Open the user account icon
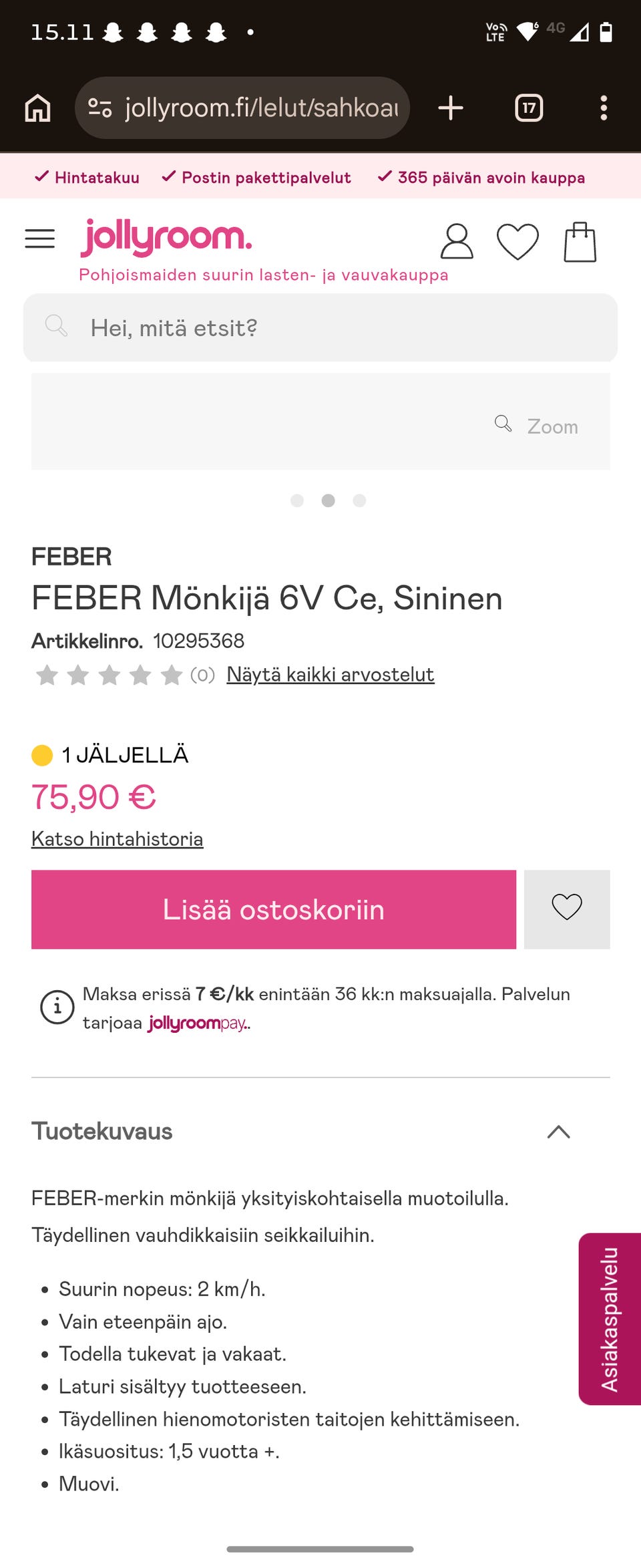This screenshot has width=641, height=1568. pos(457,241)
